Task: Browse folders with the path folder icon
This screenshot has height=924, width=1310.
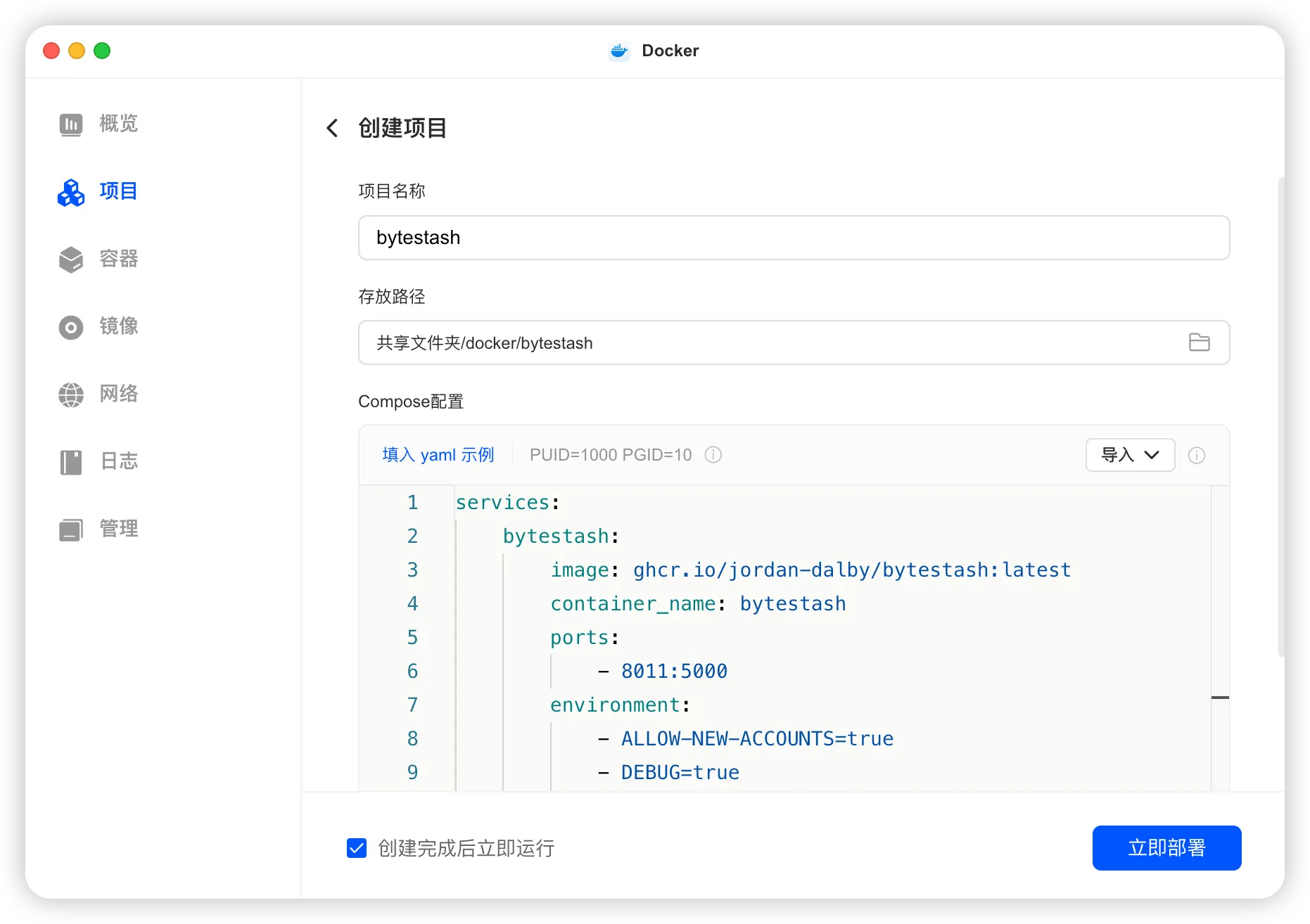Action: tap(1200, 342)
